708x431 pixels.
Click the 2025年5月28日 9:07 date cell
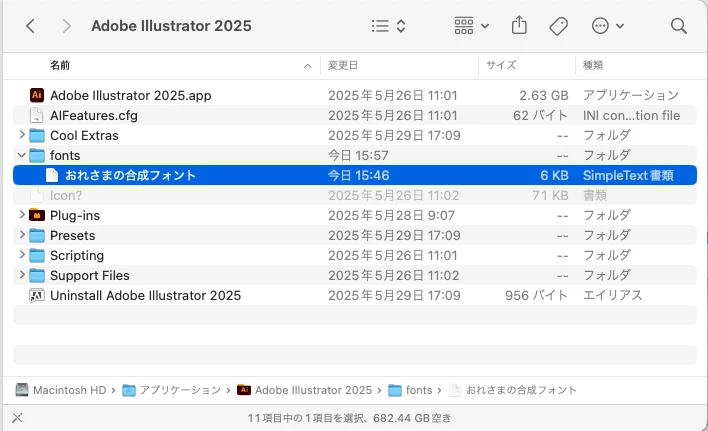[x=391, y=215]
